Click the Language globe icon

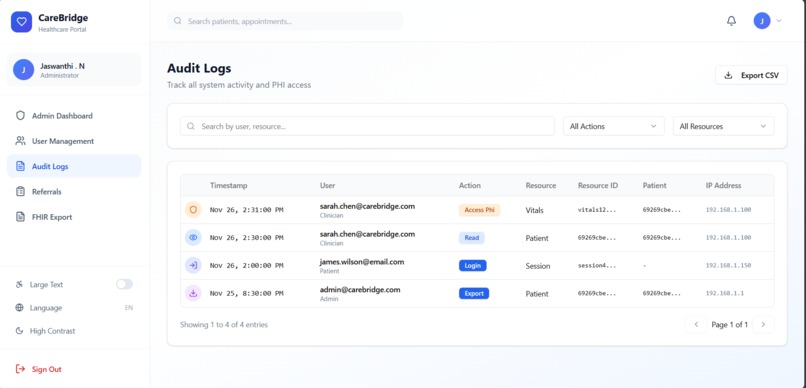click(x=20, y=308)
